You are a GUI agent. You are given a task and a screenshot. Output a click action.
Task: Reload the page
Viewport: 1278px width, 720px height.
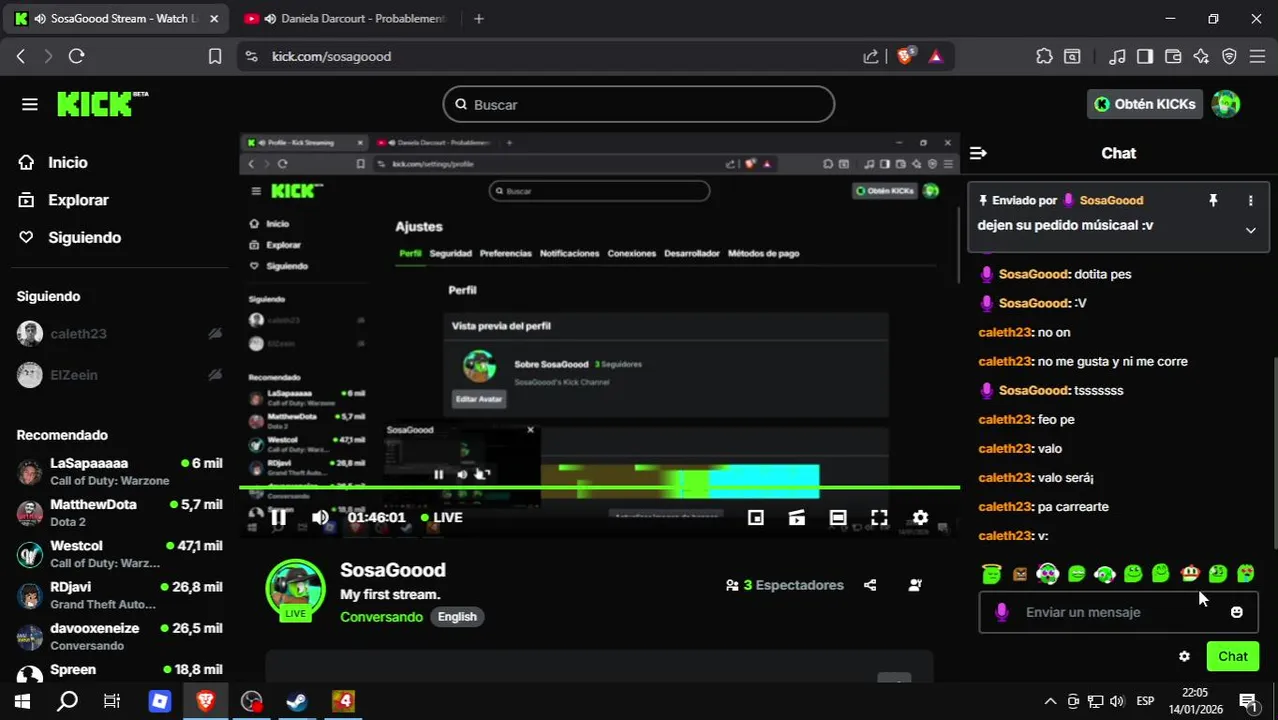[x=76, y=57]
